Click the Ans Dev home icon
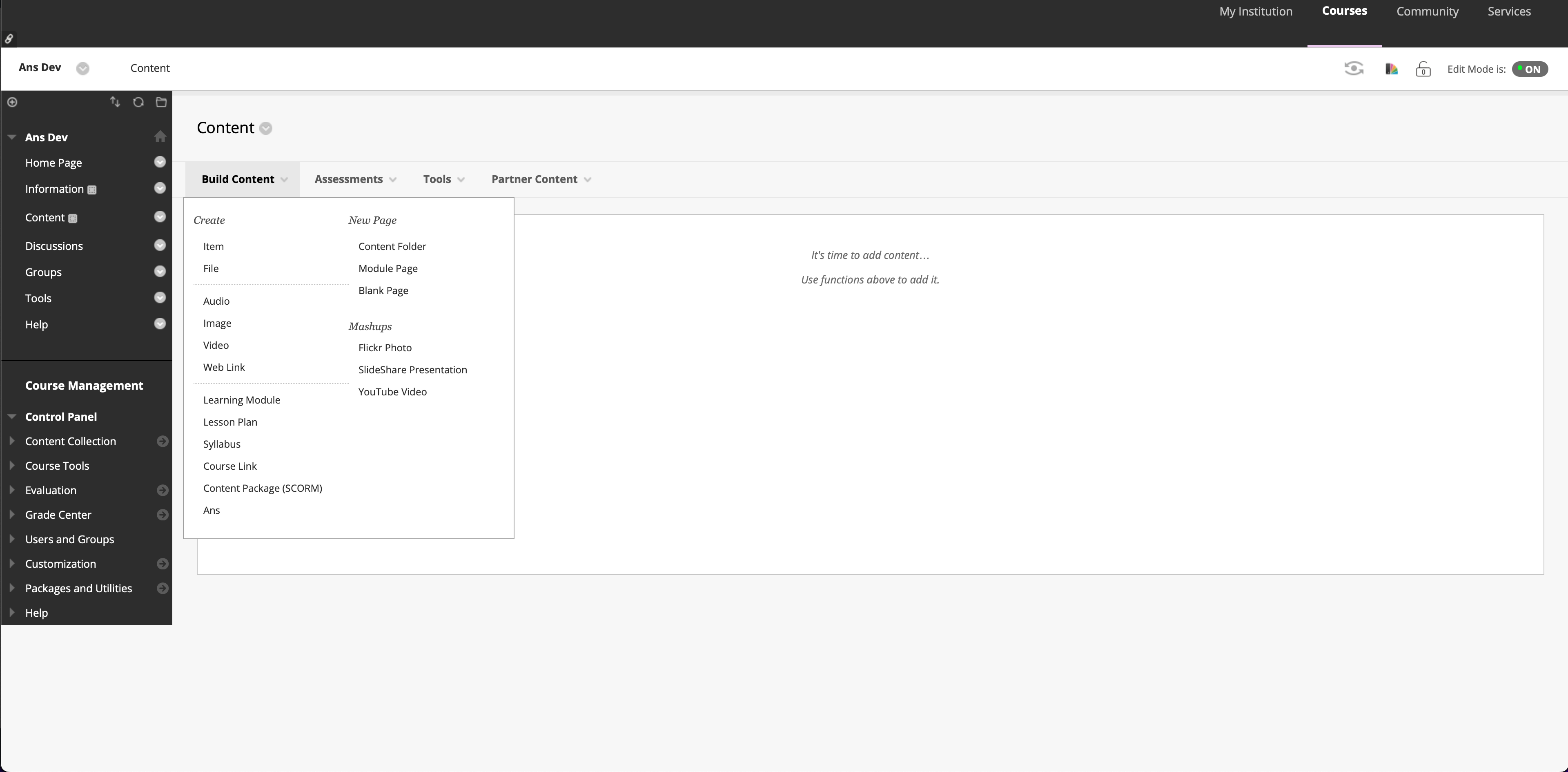The width and height of the screenshot is (1568, 772). point(160,136)
